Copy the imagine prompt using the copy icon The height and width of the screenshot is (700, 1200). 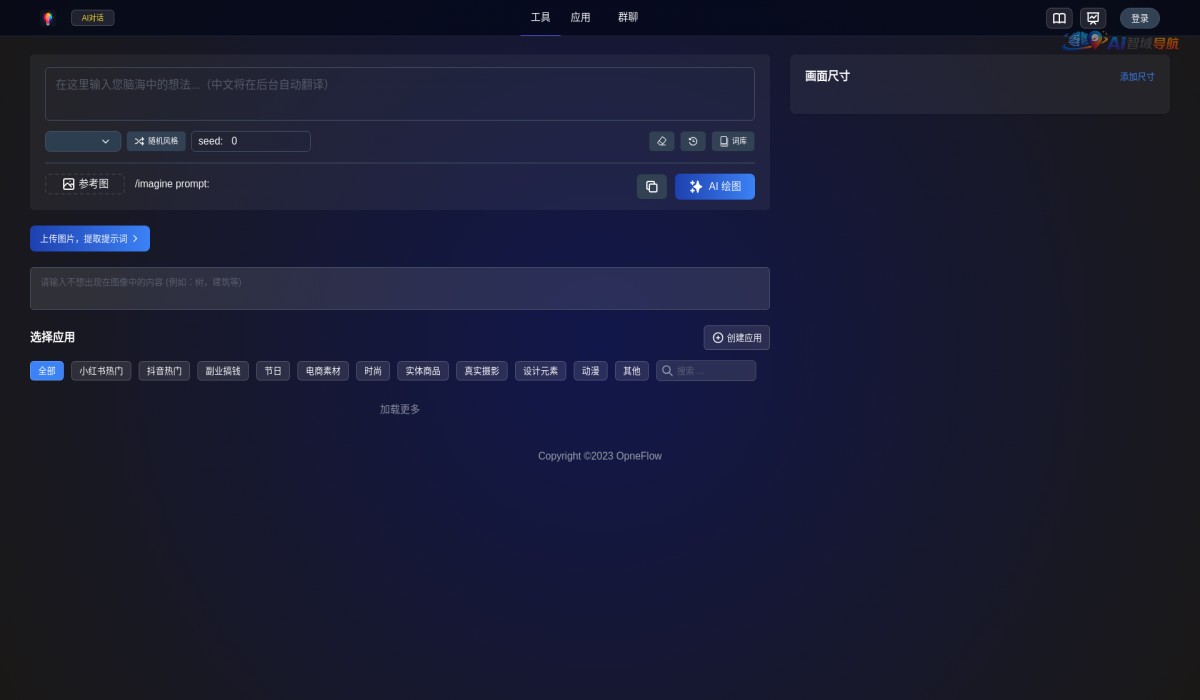652,187
